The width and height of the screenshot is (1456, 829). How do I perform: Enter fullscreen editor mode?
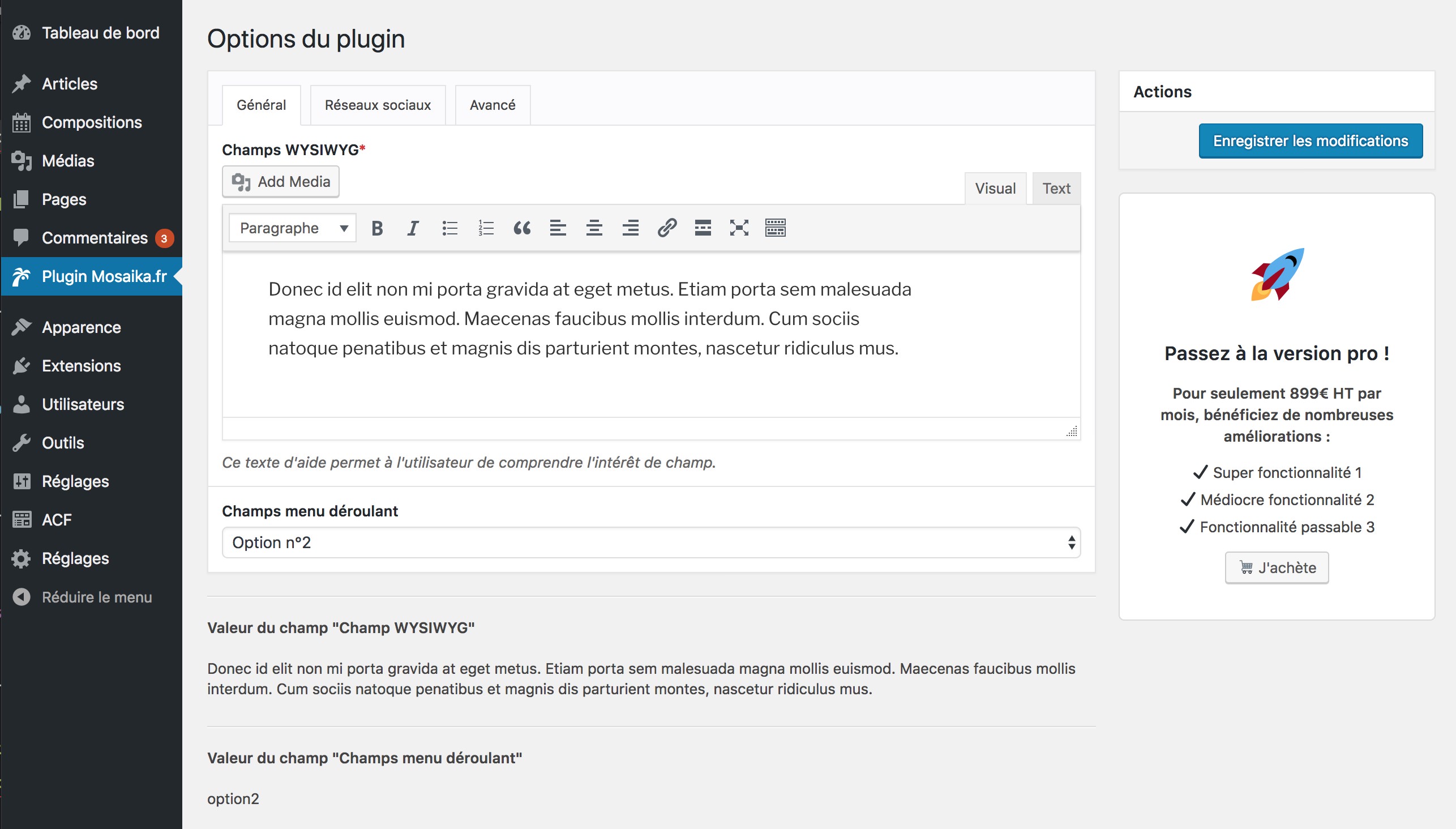coord(739,228)
